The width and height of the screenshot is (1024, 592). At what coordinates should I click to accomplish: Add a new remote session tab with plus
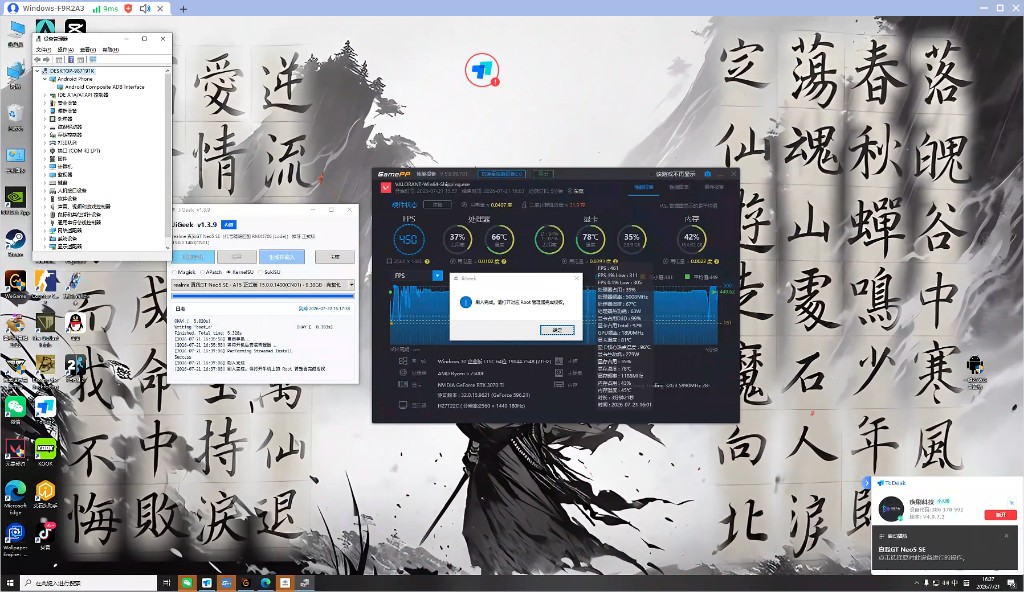[184, 8]
